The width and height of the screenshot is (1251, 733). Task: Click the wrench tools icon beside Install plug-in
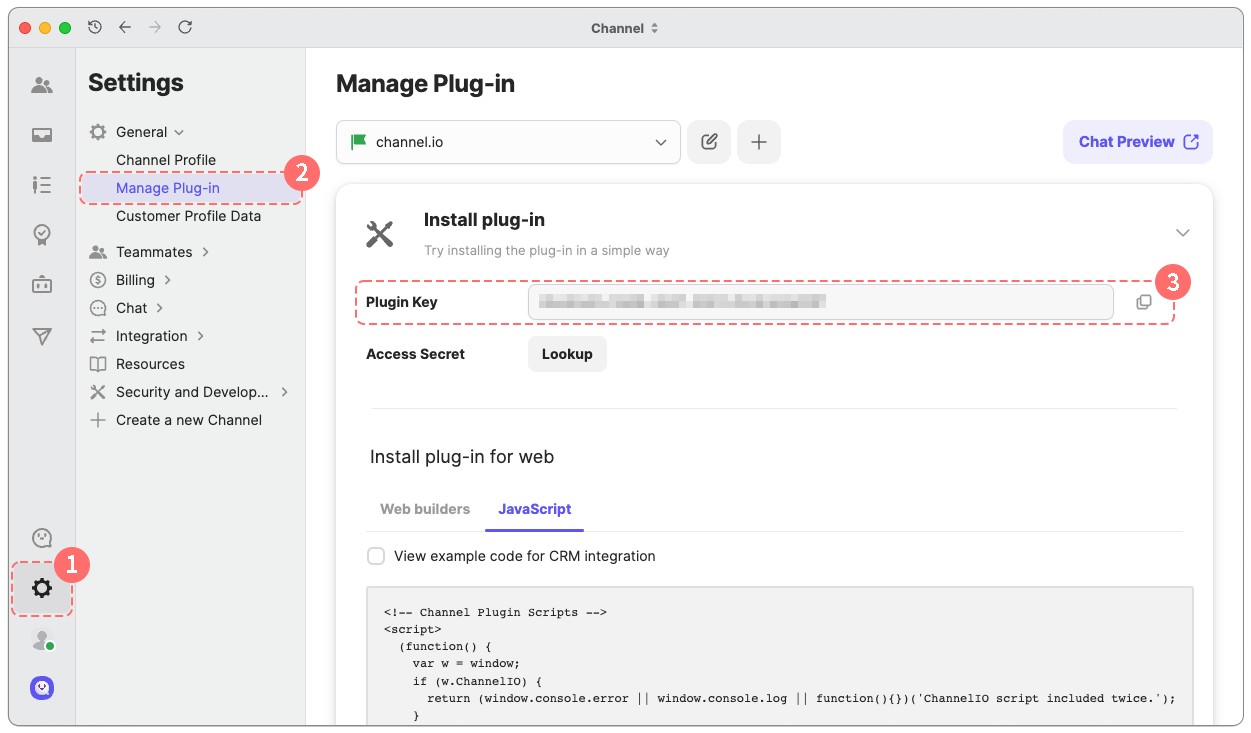[380, 234]
